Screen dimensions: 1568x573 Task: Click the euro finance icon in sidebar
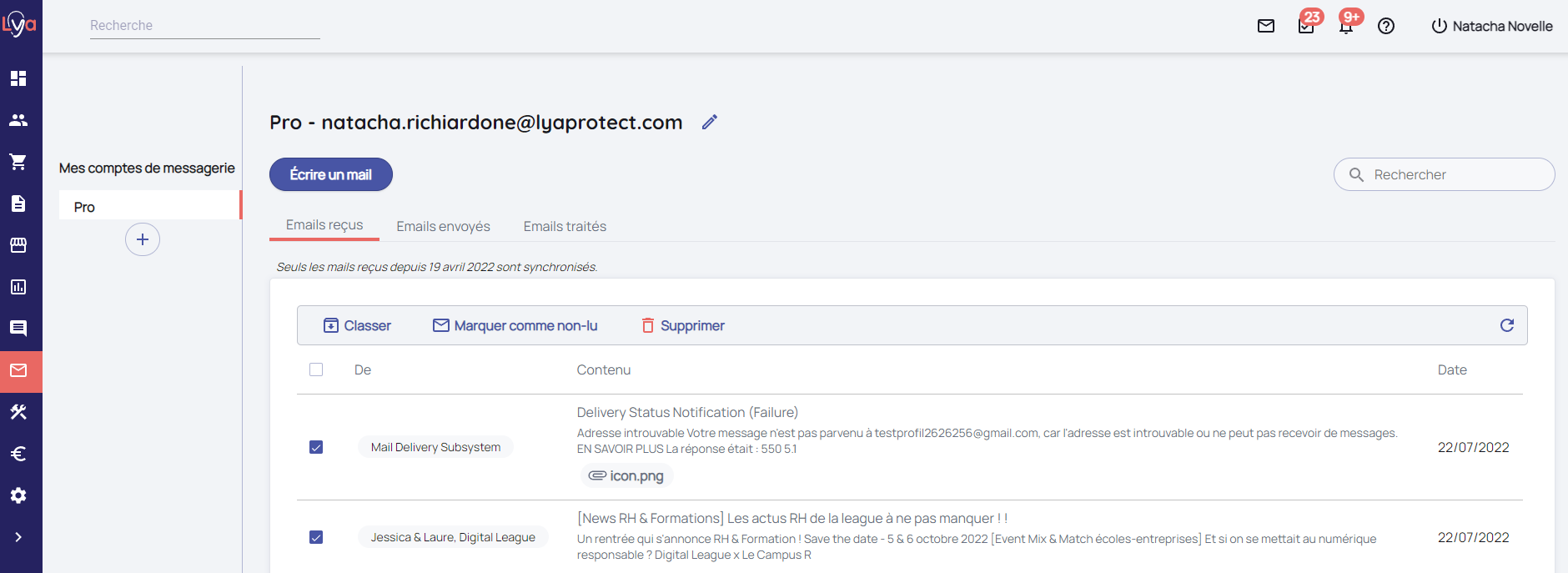click(18, 454)
